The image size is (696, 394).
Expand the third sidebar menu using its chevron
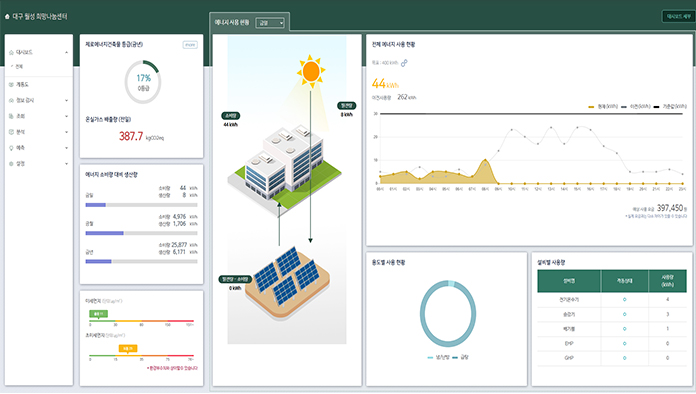67,100
